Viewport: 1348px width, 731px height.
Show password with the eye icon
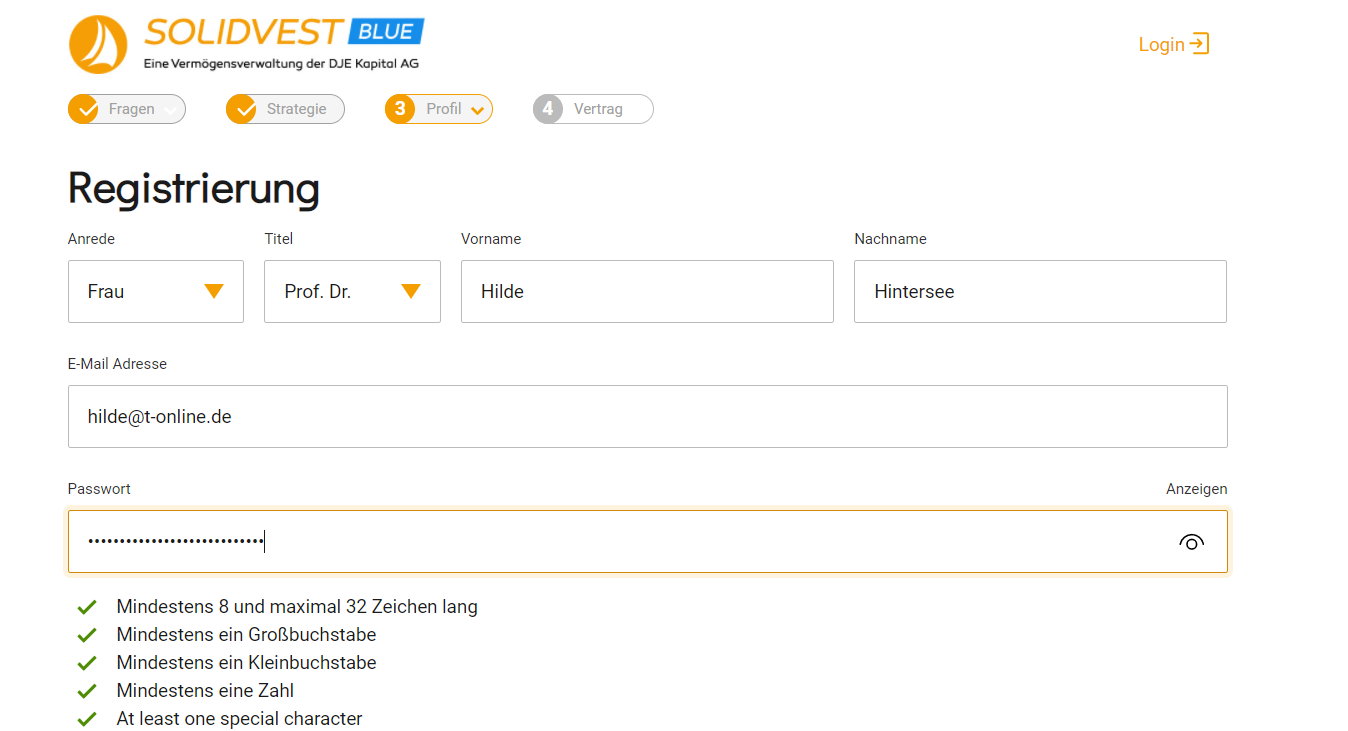(1191, 542)
